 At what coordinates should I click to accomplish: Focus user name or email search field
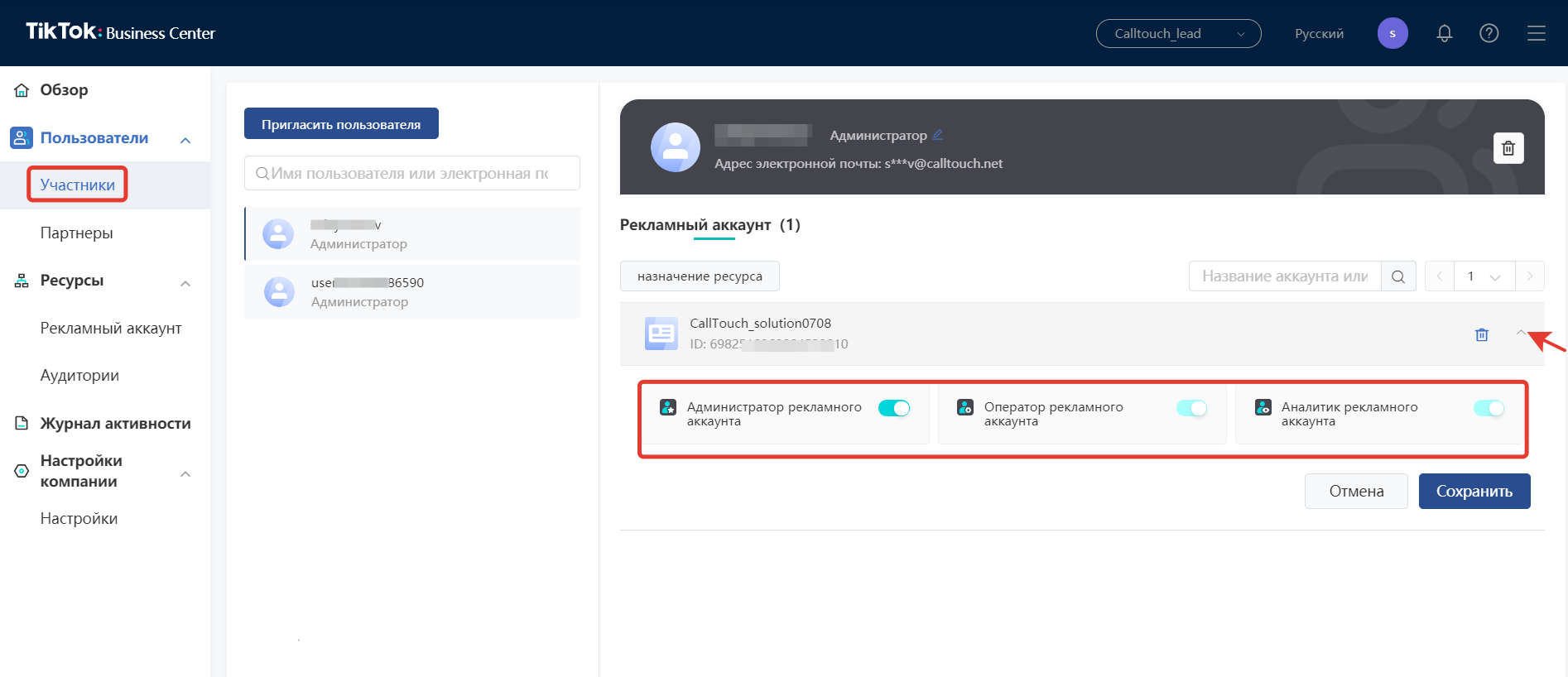coord(411,173)
